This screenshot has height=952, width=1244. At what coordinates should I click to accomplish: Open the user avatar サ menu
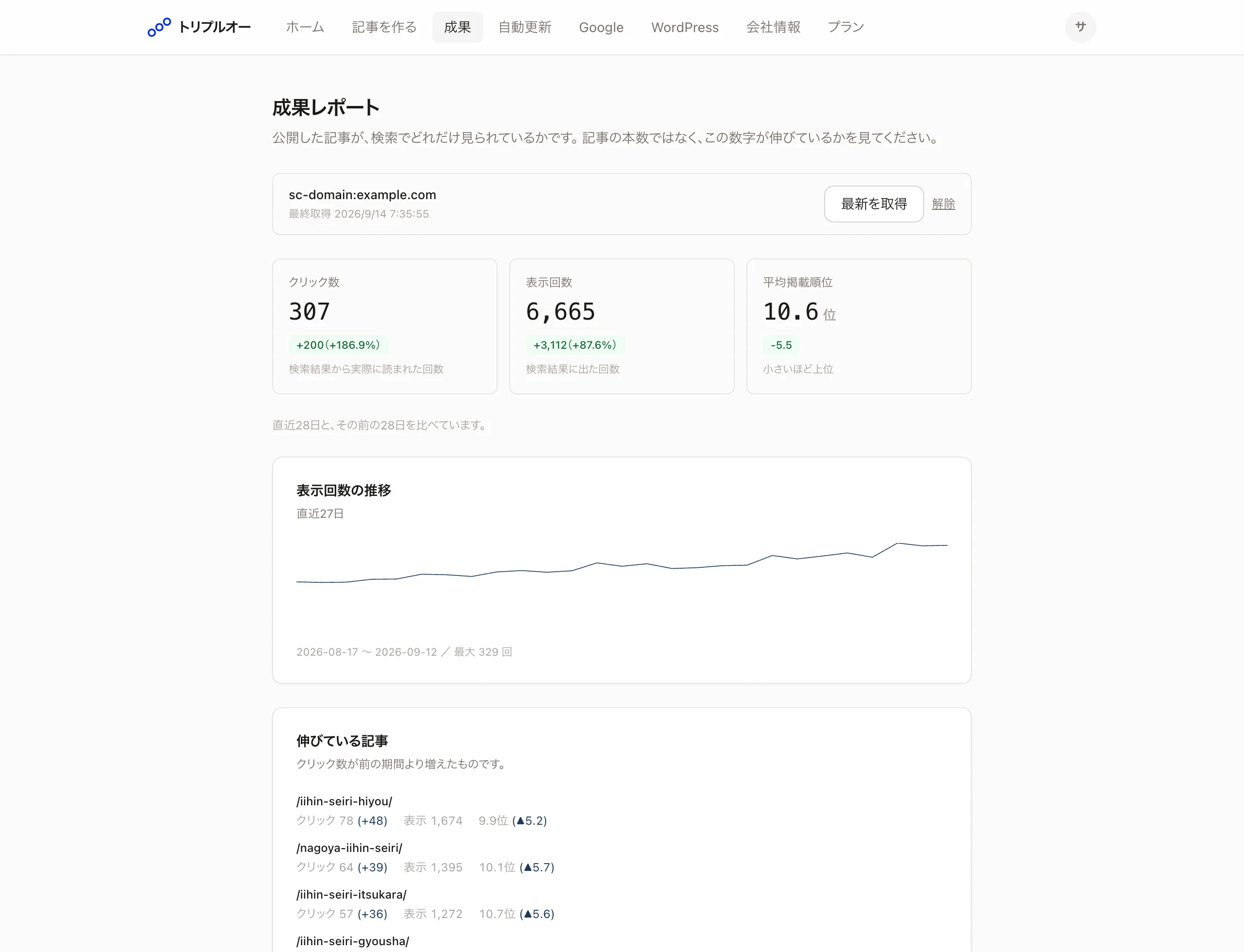point(1080,27)
